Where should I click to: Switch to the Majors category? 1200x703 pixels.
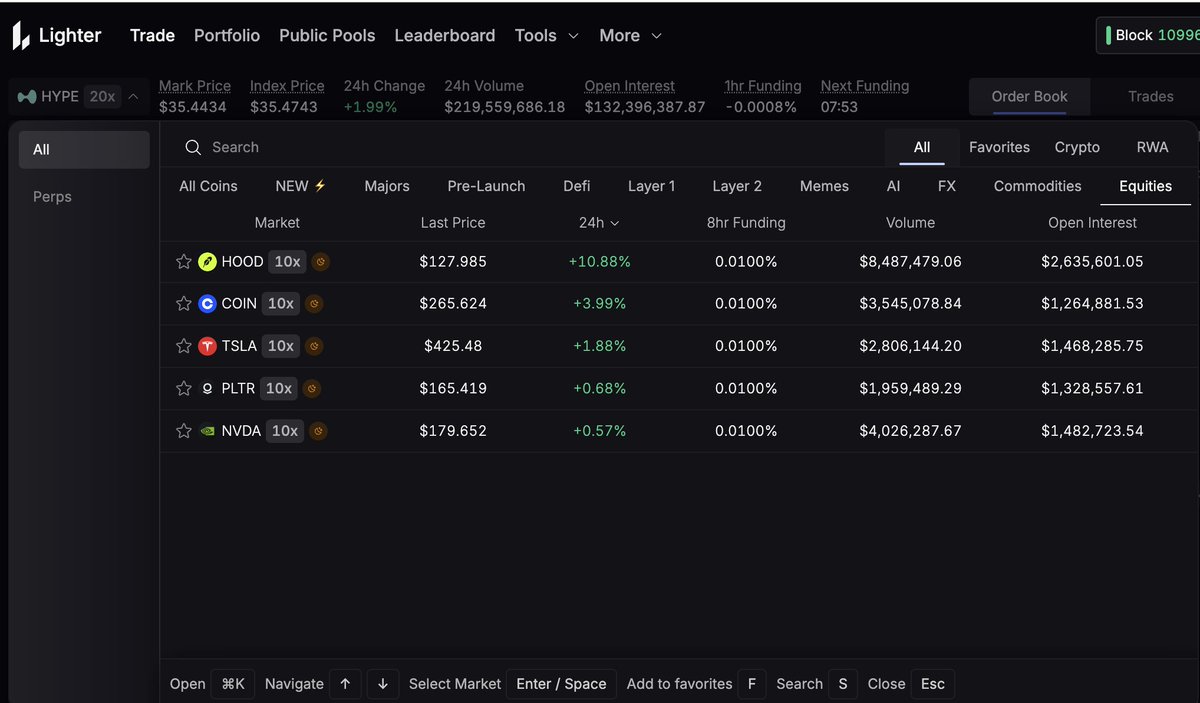(x=387, y=186)
